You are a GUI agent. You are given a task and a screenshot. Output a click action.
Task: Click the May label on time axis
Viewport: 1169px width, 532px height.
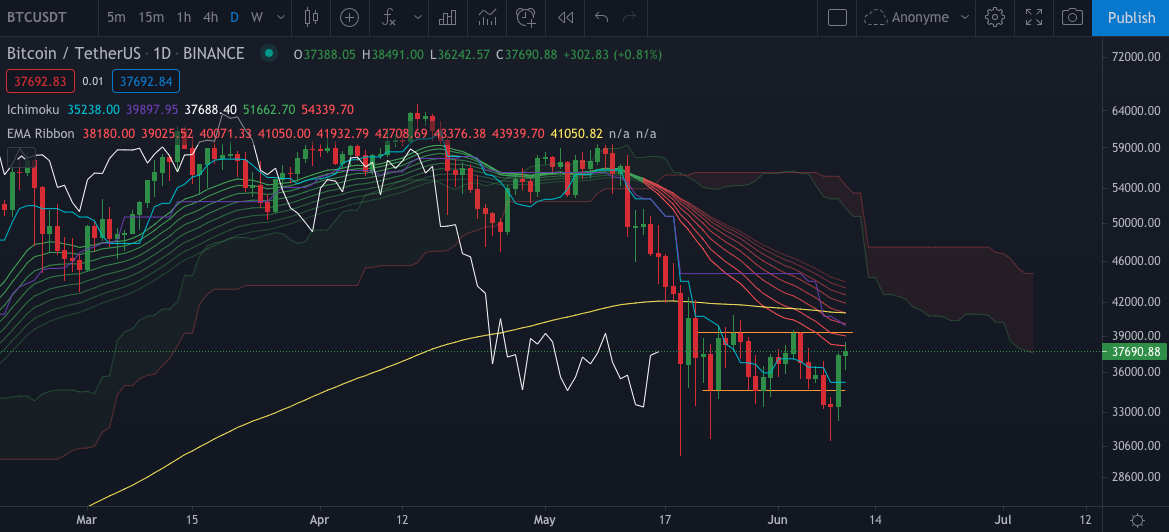point(545,519)
